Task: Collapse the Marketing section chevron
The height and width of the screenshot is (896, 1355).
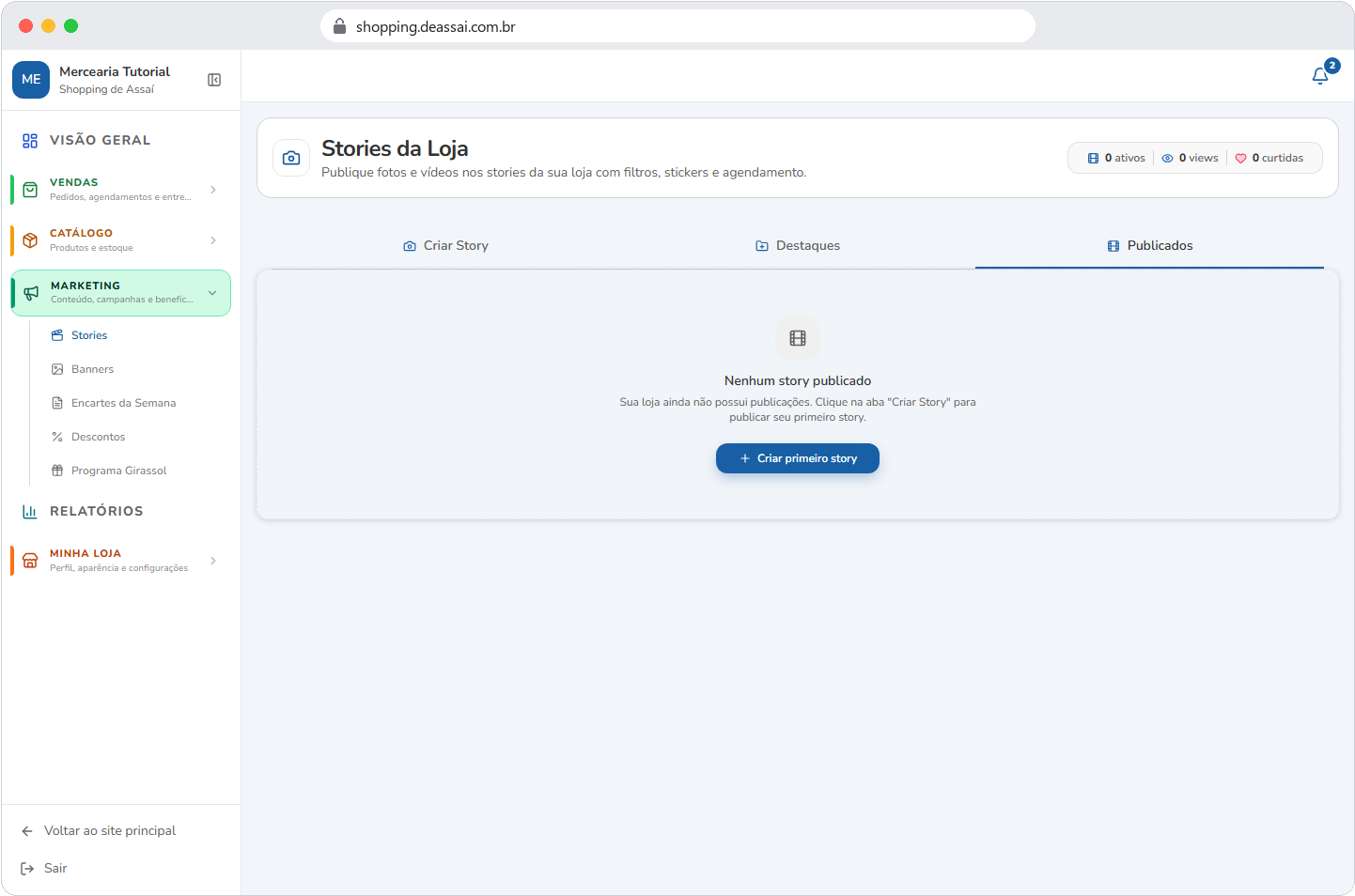Action: [212, 293]
